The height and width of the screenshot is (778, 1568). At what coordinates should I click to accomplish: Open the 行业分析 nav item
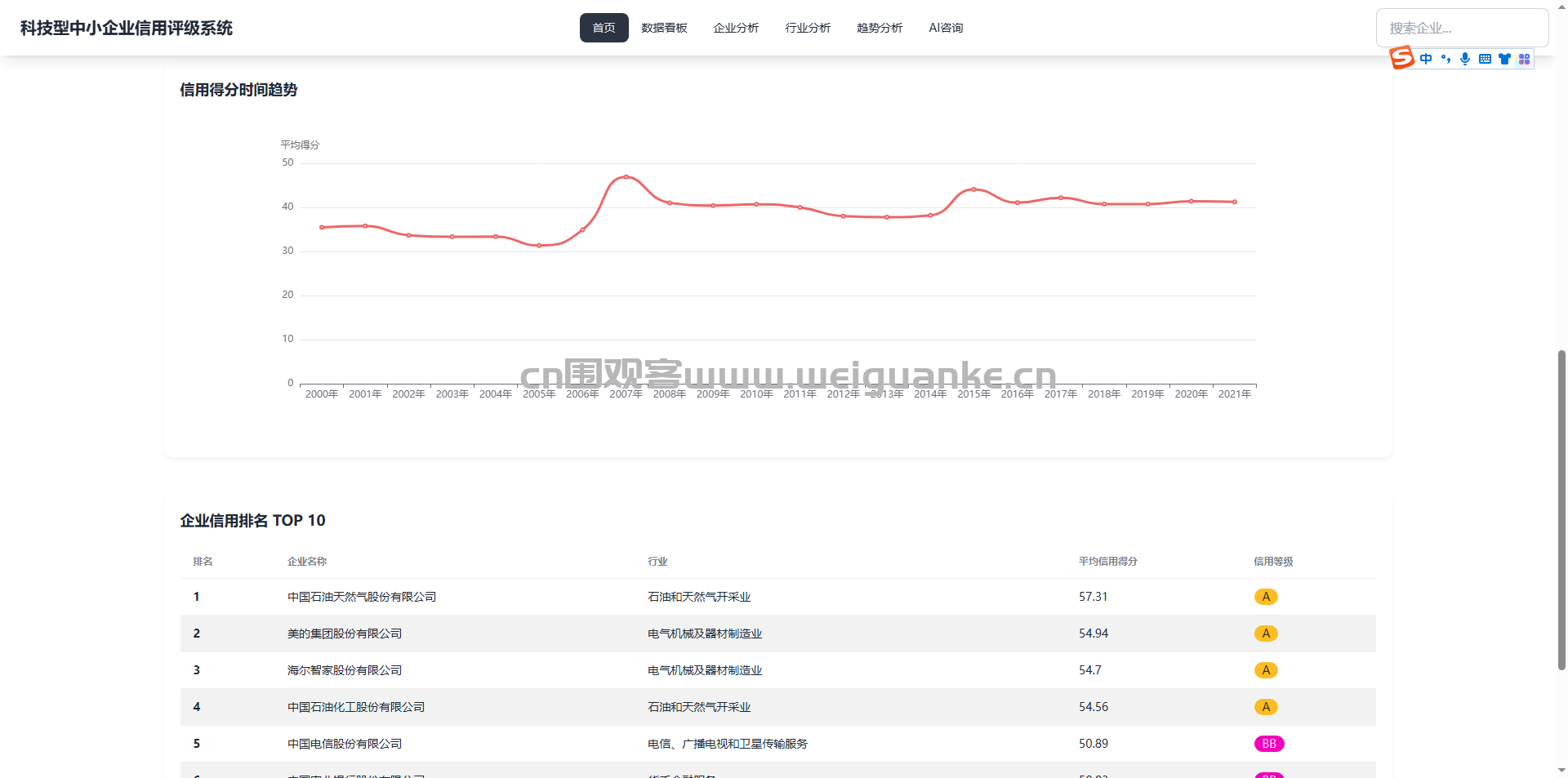pos(808,28)
